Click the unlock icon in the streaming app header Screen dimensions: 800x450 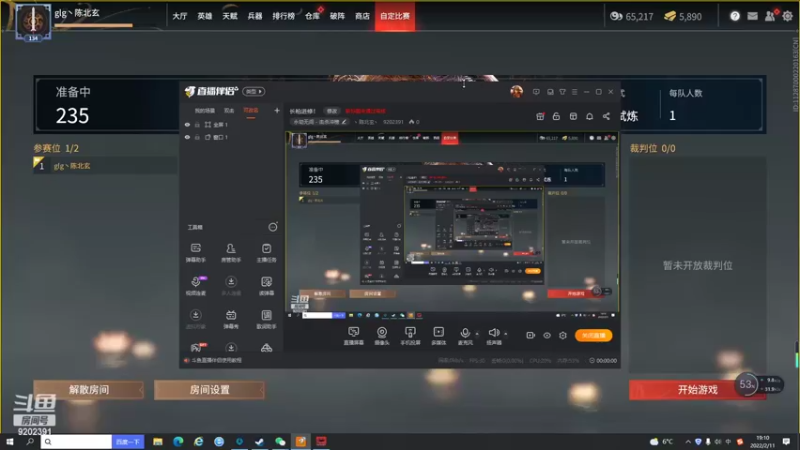coord(556,116)
